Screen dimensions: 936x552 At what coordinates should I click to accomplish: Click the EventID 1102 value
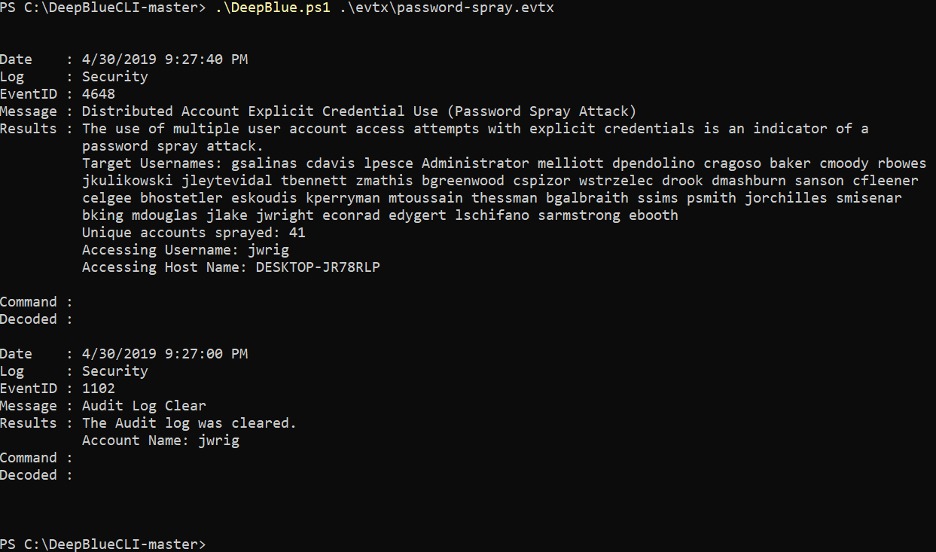[x=98, y=388]
